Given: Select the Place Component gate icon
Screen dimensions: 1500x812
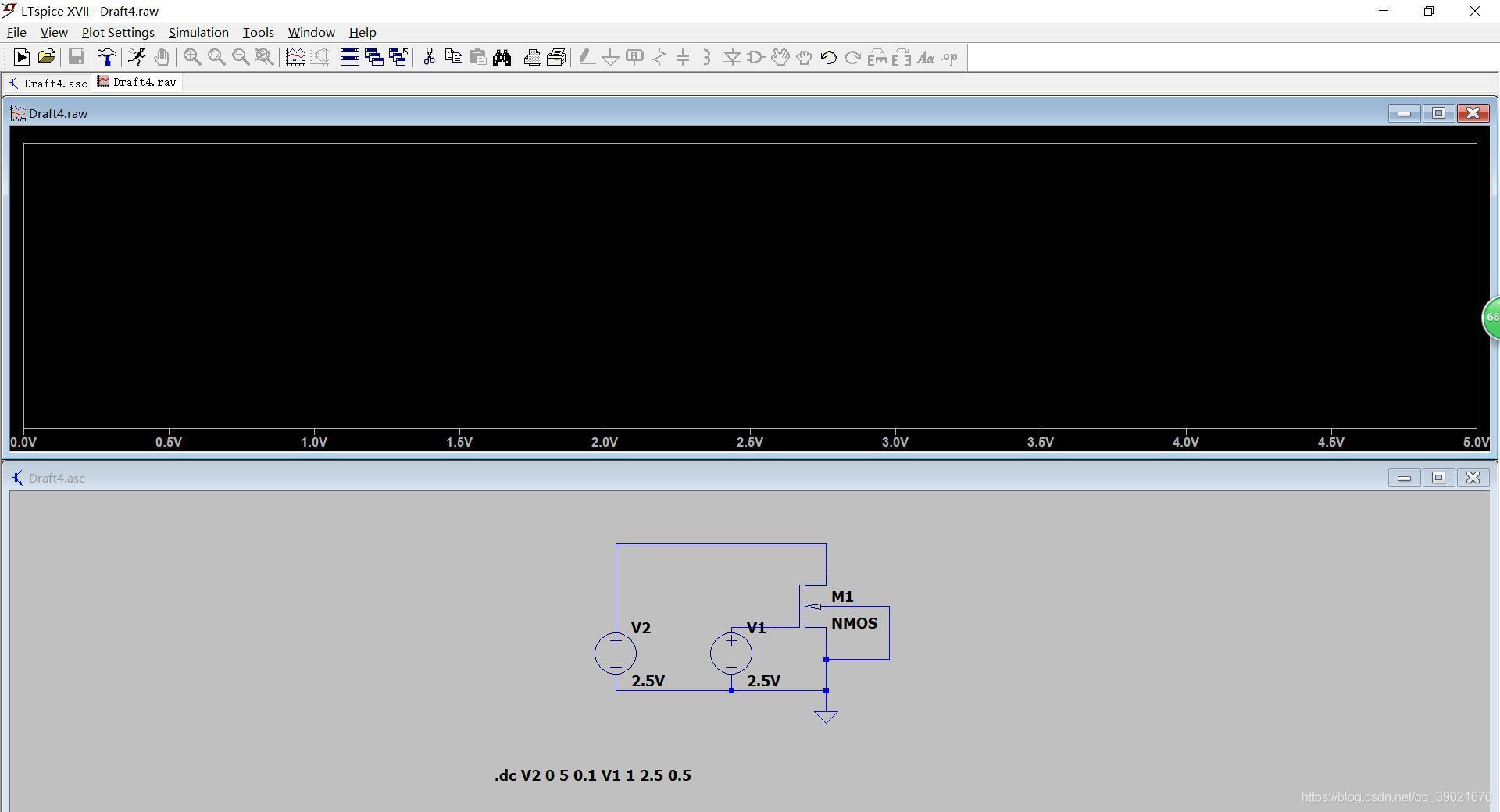Looking at the screenshot, I should [x=755, y=57].
